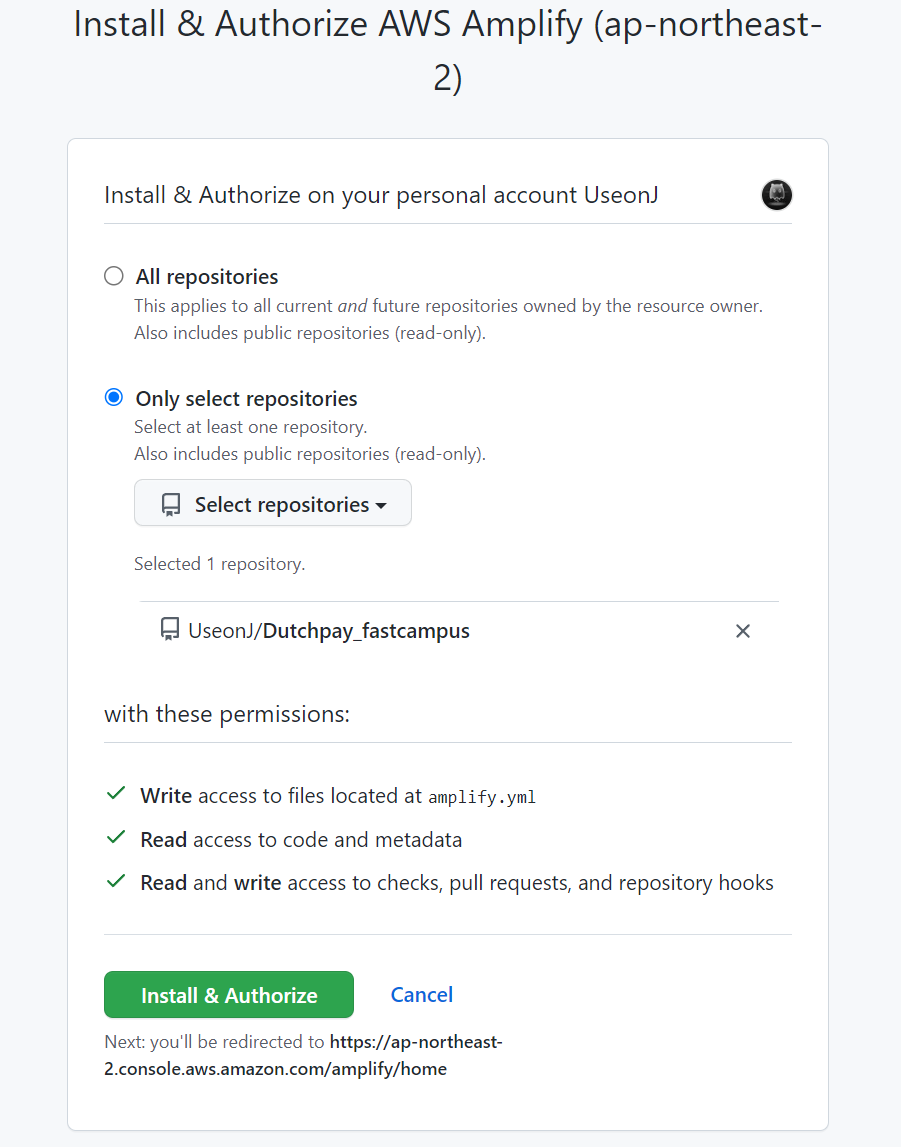Click the Only select repositories label text
This screenshot has width=901, height=1147.
click(x=246, y=399)
